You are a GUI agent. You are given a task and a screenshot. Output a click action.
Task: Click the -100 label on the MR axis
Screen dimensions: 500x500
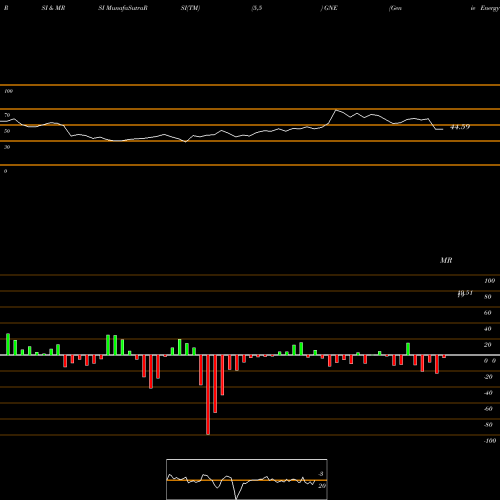click(x=490, y=441)
